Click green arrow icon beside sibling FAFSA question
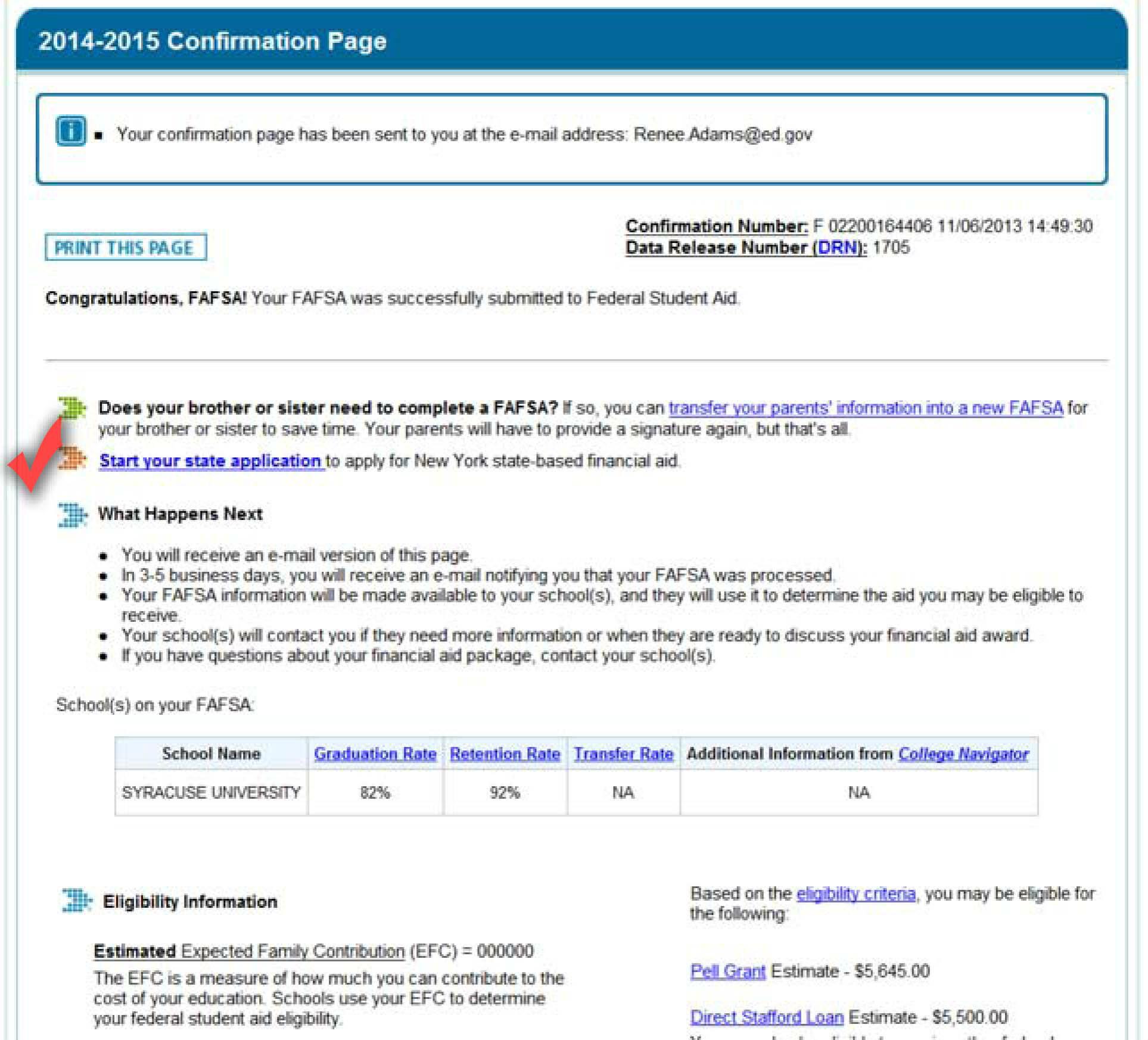 click(x=73, y=407)
